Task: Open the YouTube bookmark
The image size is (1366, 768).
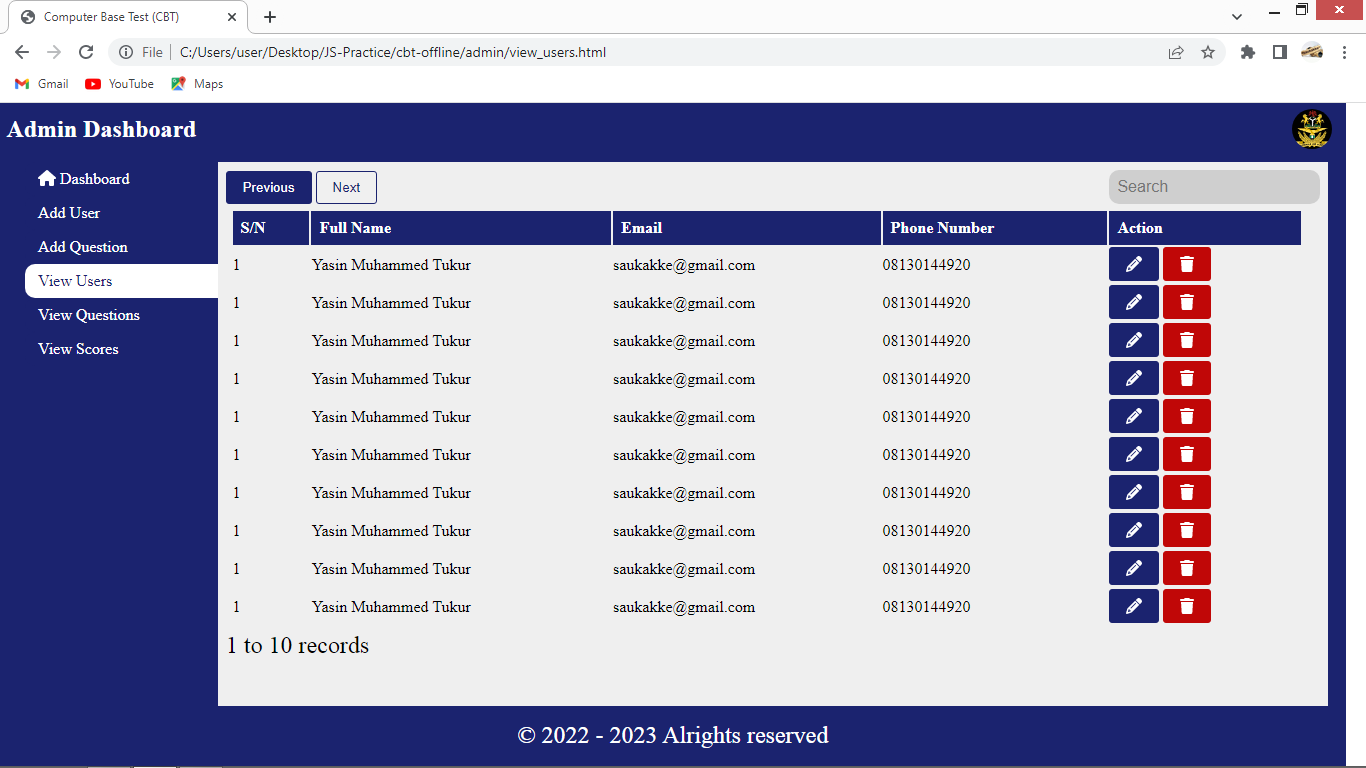Action: 120,84
